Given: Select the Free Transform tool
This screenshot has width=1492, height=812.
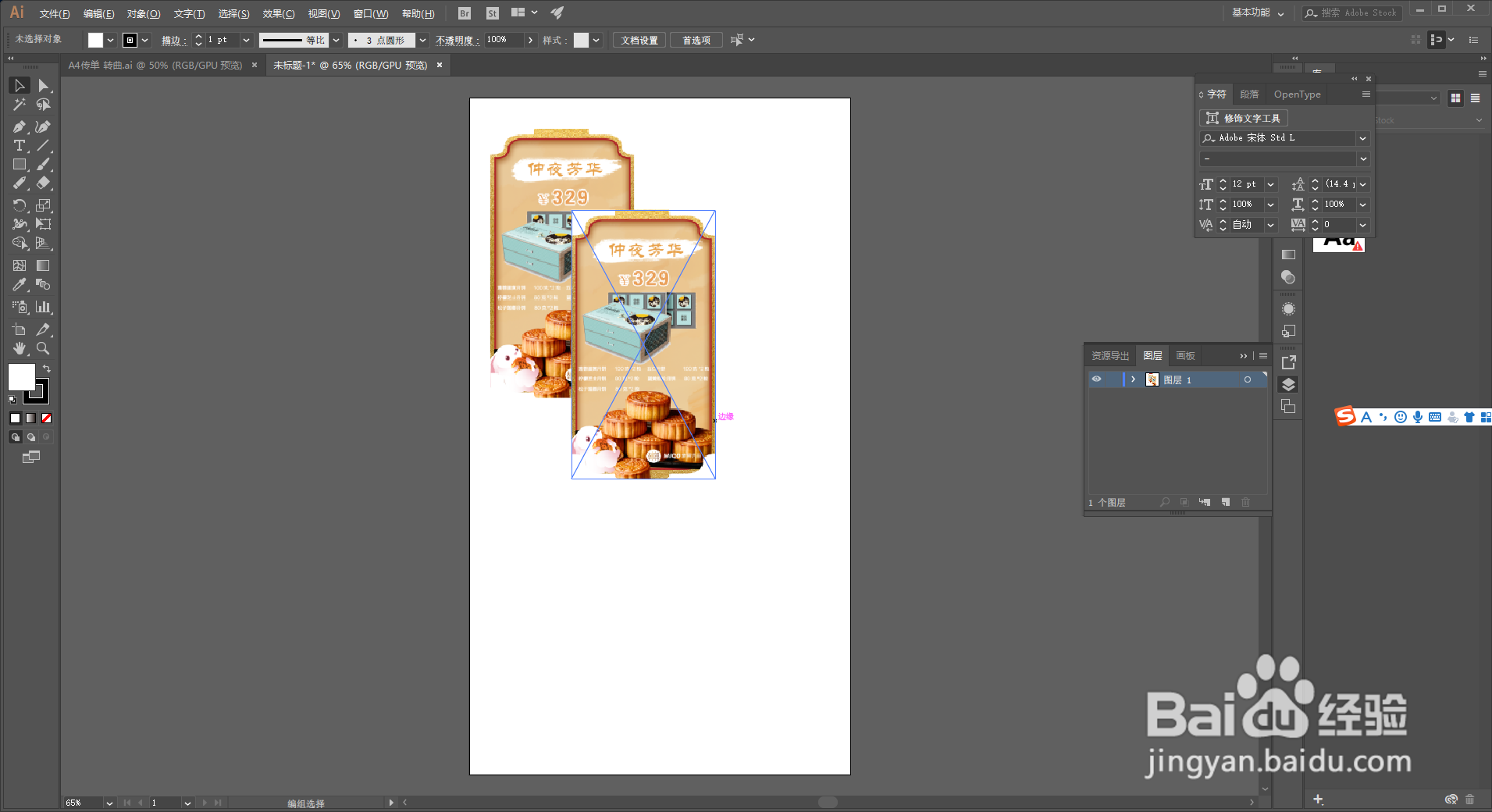Looking at the screenshot, I should coord(44,224).
